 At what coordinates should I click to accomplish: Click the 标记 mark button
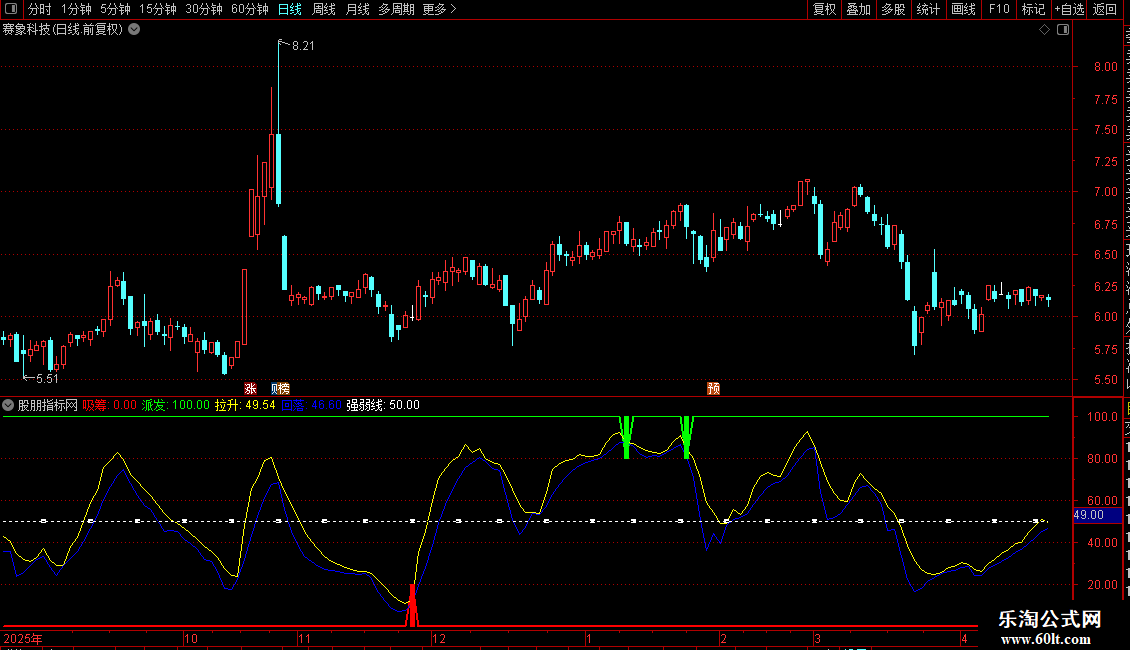click(x=1033, y=9)
